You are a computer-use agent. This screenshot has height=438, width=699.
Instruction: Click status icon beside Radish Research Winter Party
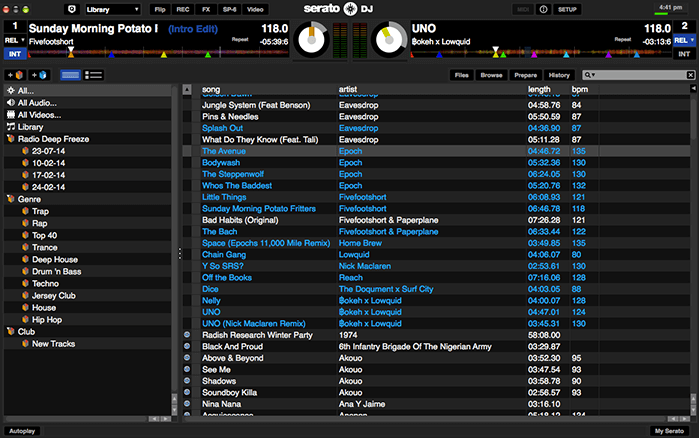(187, 335)
